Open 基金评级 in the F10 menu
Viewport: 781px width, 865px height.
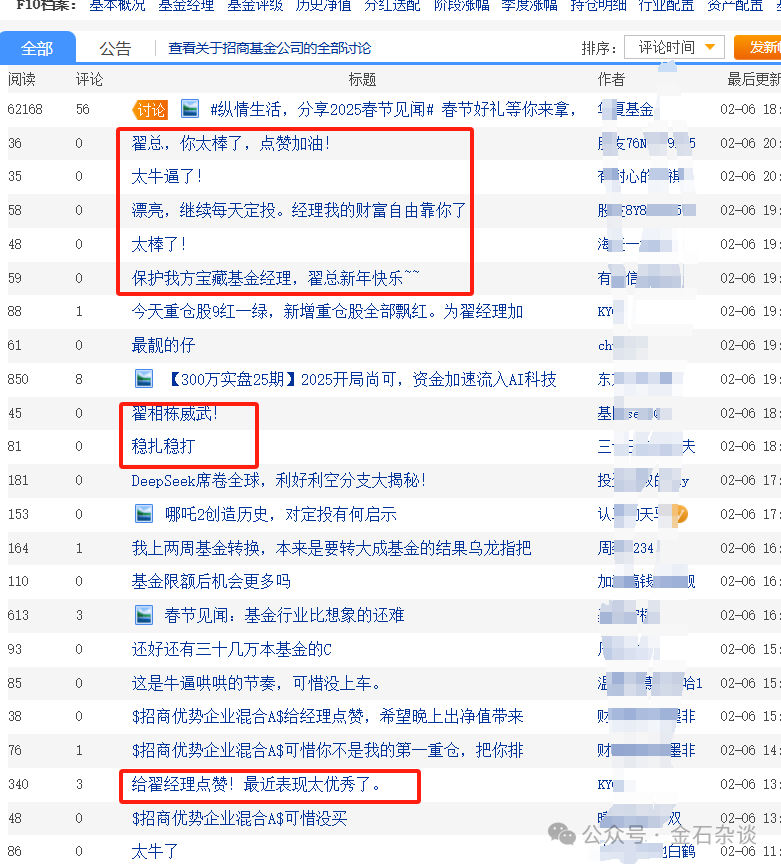[255, 6]
